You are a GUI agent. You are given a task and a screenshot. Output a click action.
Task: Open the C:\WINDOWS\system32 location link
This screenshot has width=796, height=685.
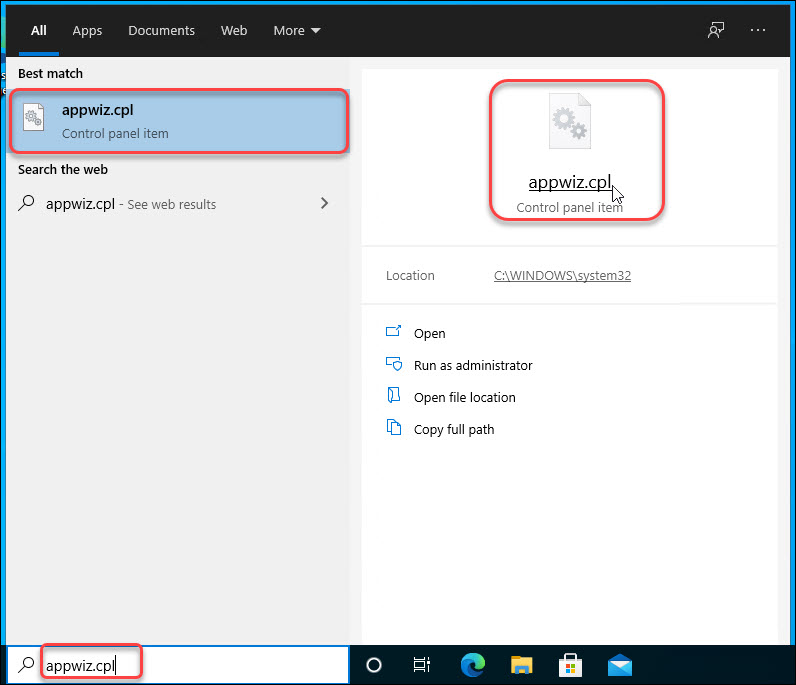pos(562,276)
